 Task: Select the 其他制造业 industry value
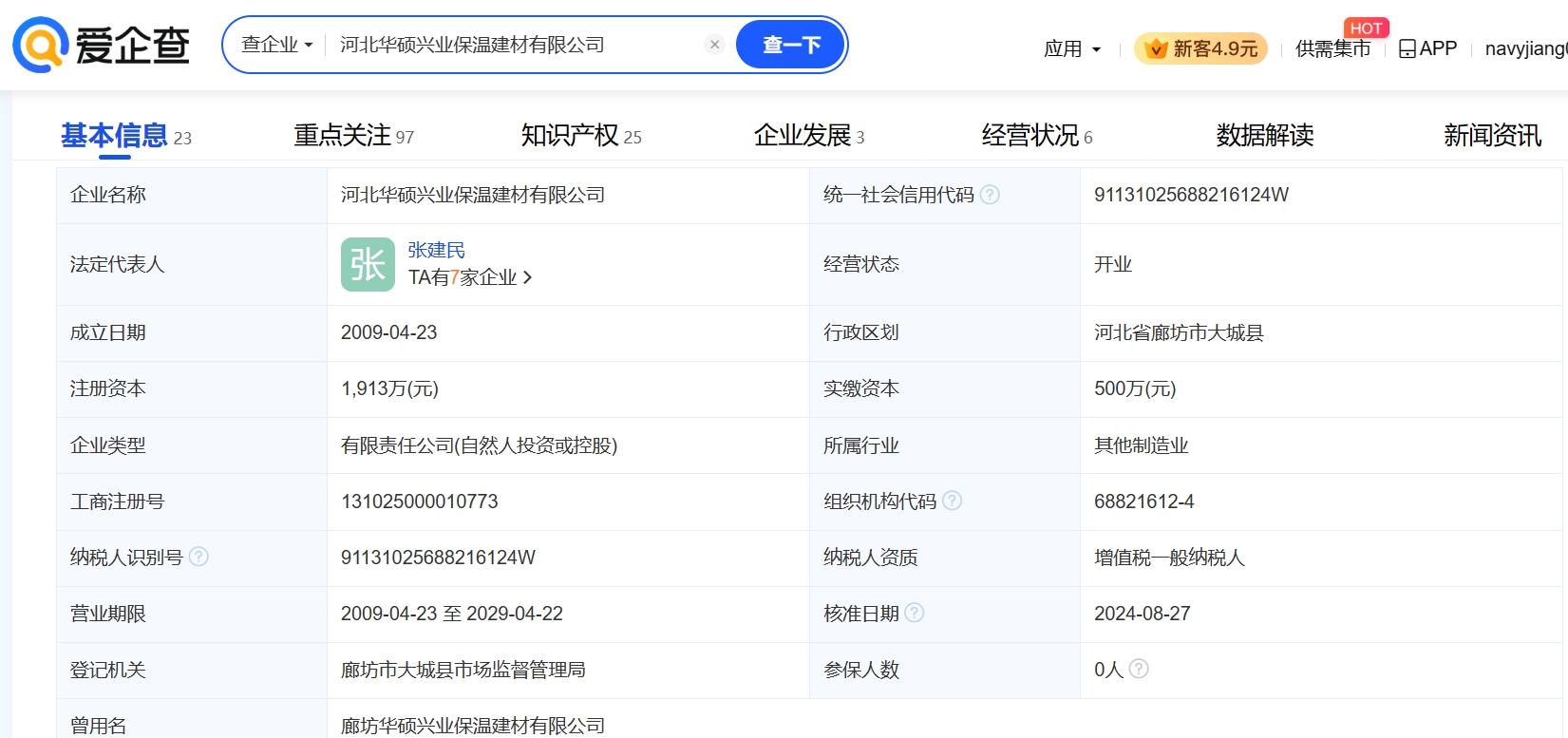pos(1141,445)
